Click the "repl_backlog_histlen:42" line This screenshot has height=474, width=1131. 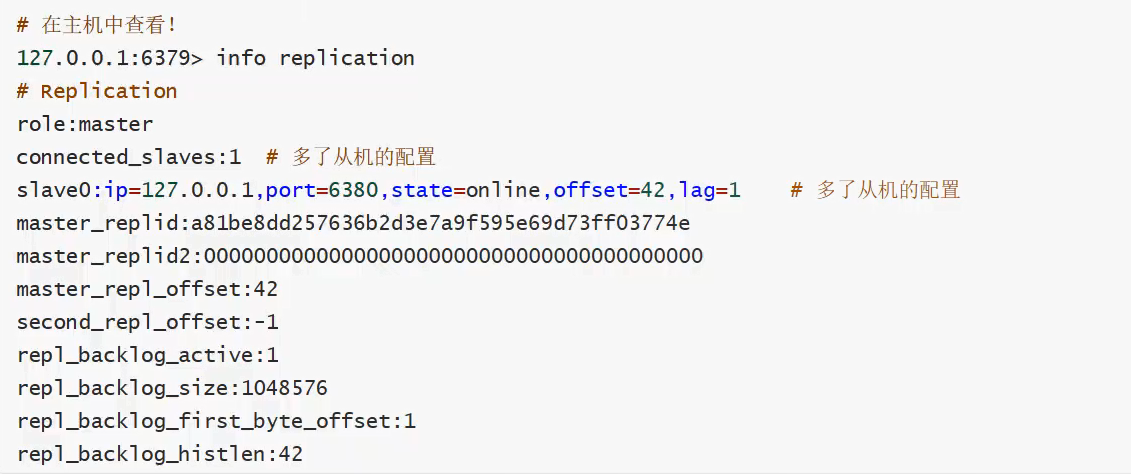click(x=159, y=454)
